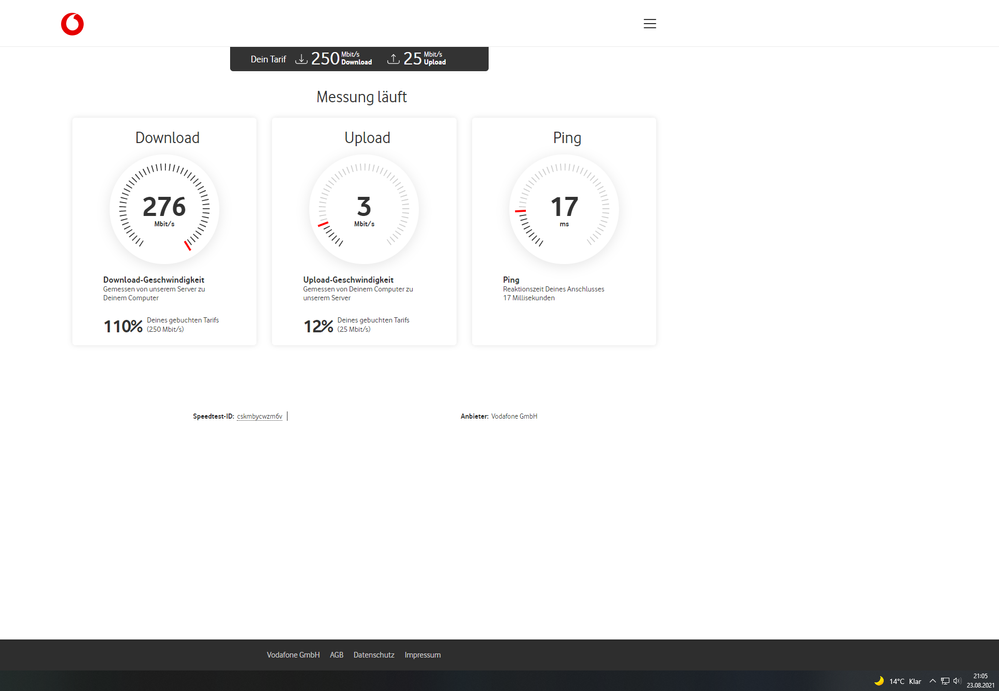Image resolution: width=999 pixels, height=691 pixels.
Task: Click the download arrow icon in tariff bar
Action: [x=301, y=59]
